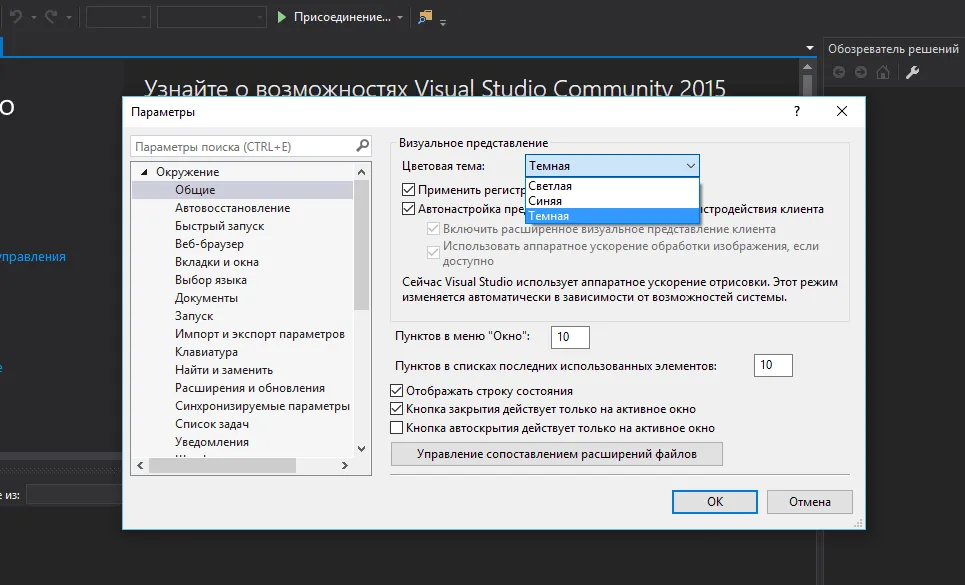Uncheck Кнопка закрытия действует только на активное окно
The image size is (965, 585).
[396, 408]
